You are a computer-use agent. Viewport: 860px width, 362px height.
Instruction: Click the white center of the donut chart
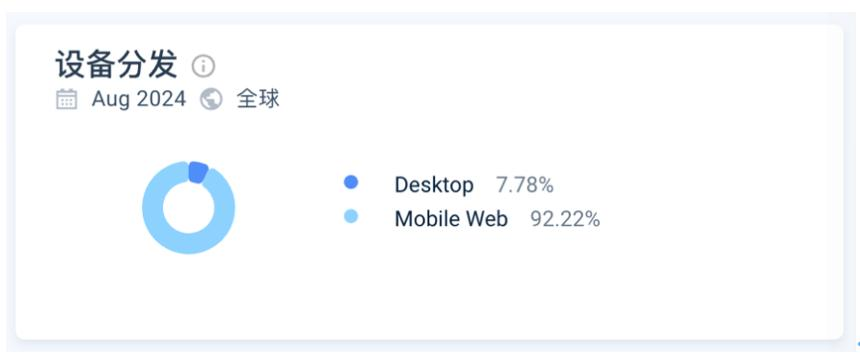click(189, 208)
